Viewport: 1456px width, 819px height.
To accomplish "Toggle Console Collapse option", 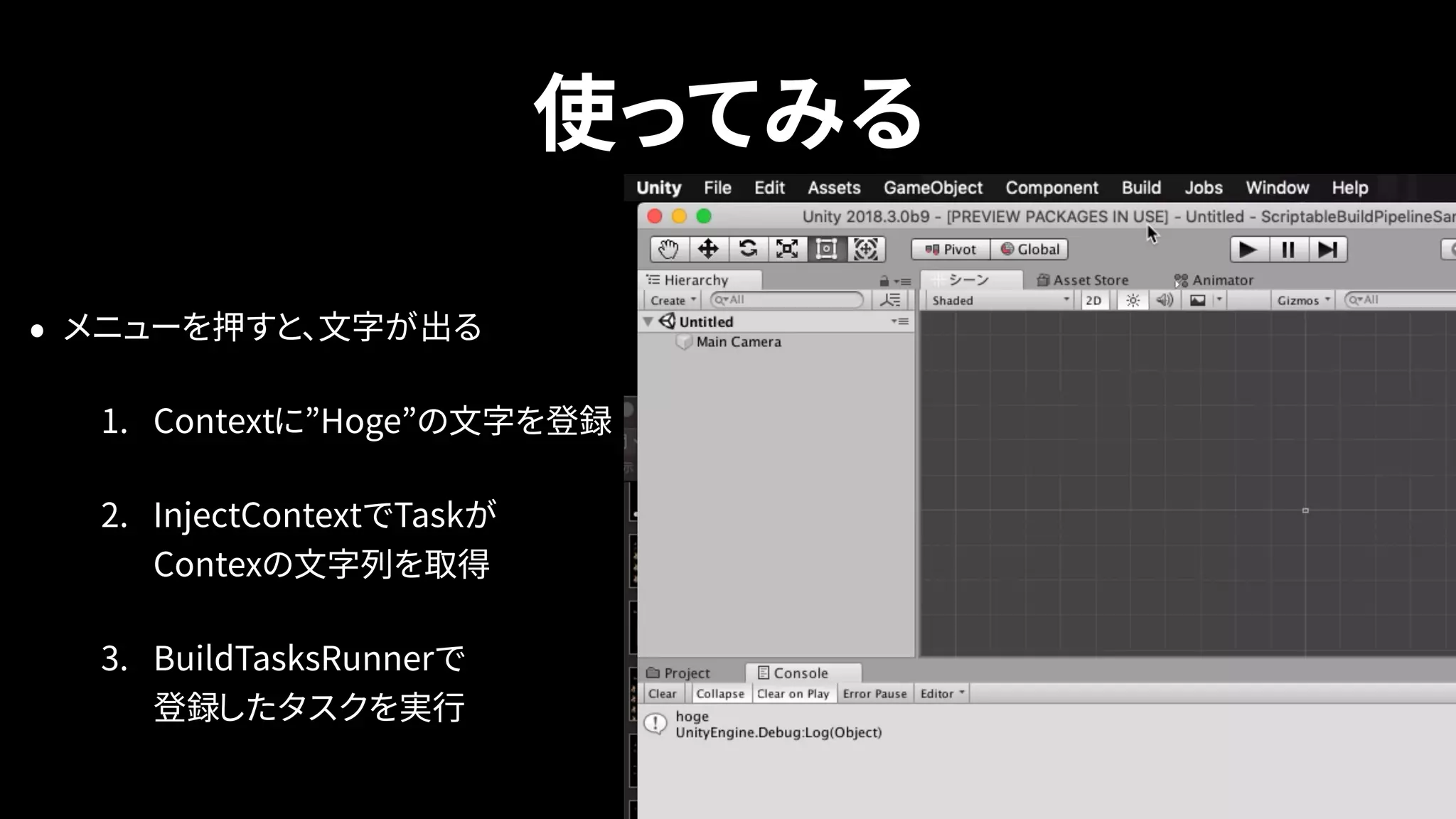I will pos(720,694).
